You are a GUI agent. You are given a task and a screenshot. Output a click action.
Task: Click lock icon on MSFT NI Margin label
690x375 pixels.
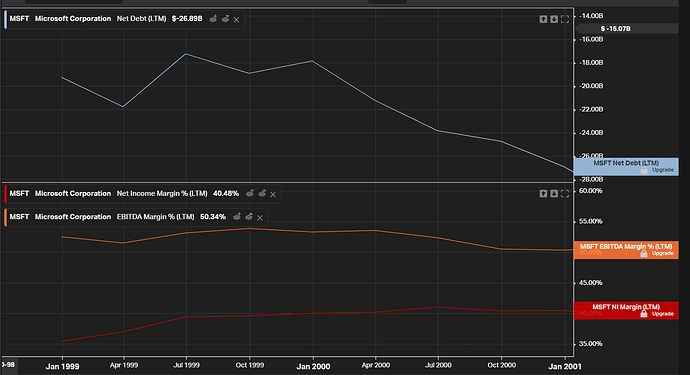coord(644,314)
